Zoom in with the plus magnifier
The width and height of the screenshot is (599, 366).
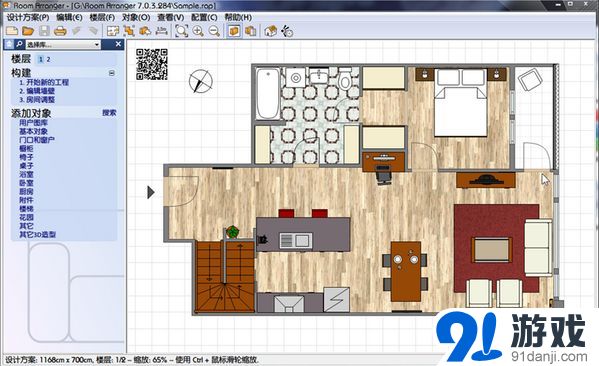point(198,31)
